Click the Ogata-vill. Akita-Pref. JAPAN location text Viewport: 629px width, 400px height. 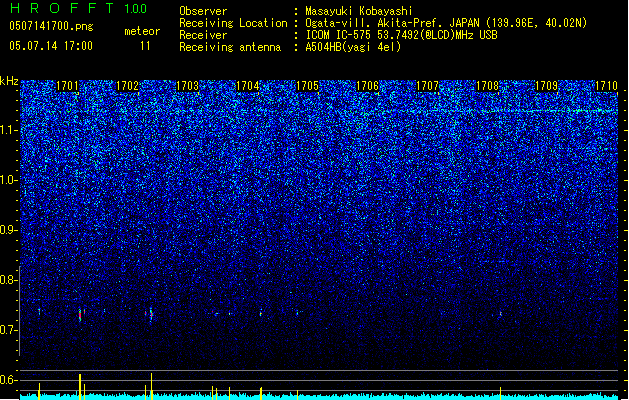point(446,23)
